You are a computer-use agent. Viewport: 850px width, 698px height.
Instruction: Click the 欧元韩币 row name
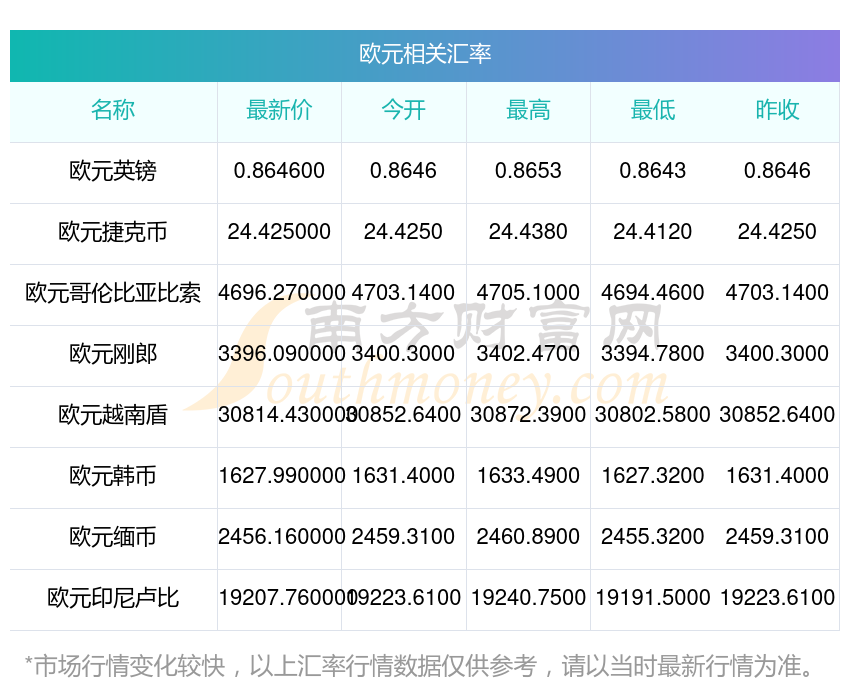click(113, 476)
